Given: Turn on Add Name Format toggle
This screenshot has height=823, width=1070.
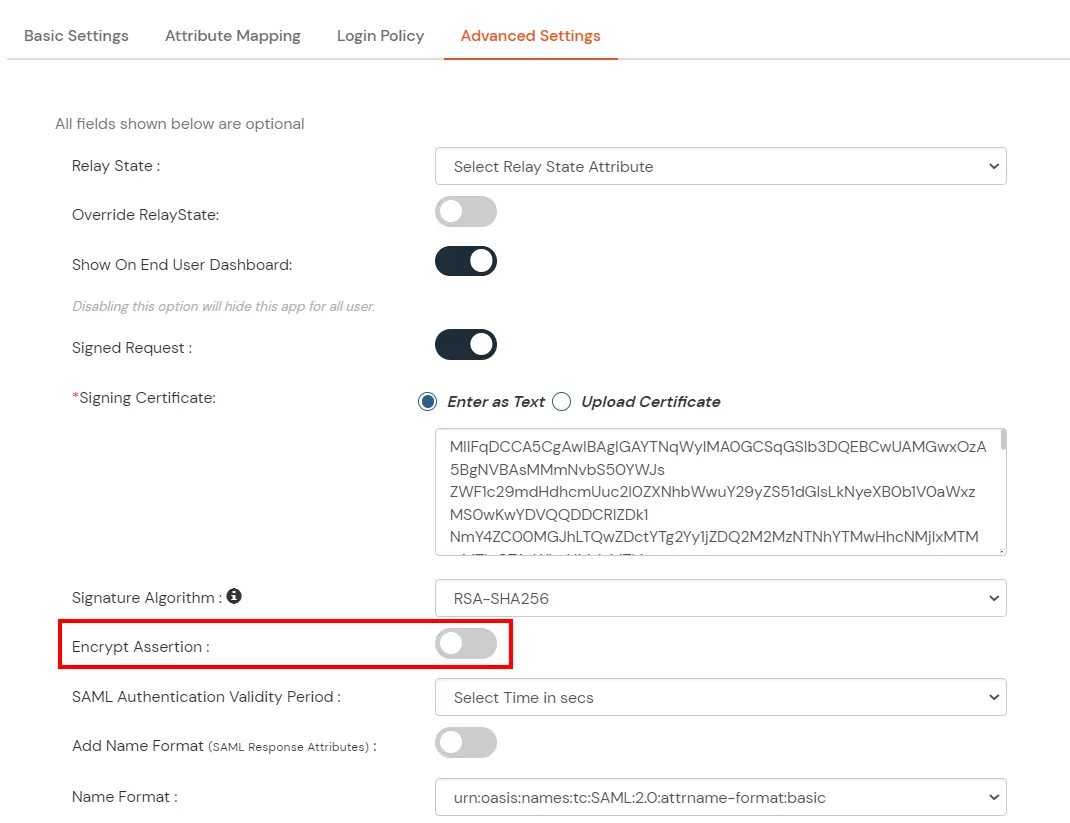Looking at the screenshot, I should tap(465, 742).
